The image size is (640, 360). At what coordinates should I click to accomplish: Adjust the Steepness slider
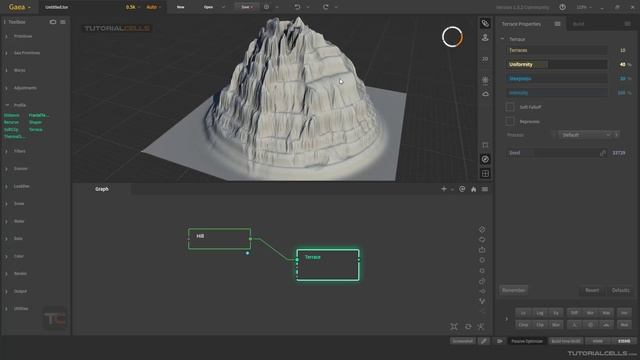(x=557, y=78)
